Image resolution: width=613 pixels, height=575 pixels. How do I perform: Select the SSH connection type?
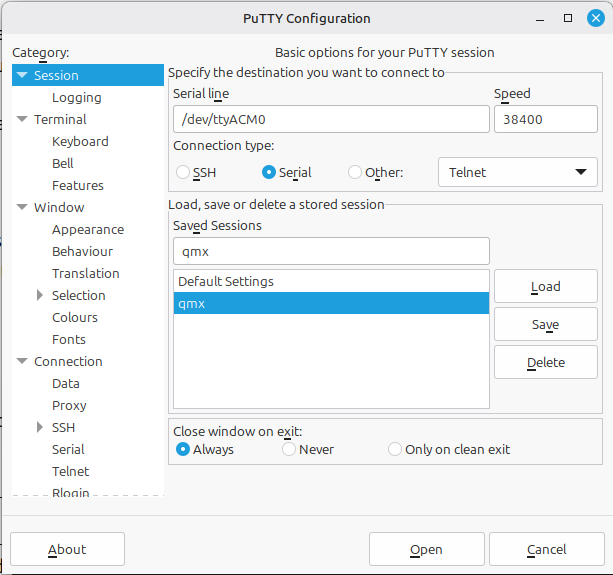[184, 172]
